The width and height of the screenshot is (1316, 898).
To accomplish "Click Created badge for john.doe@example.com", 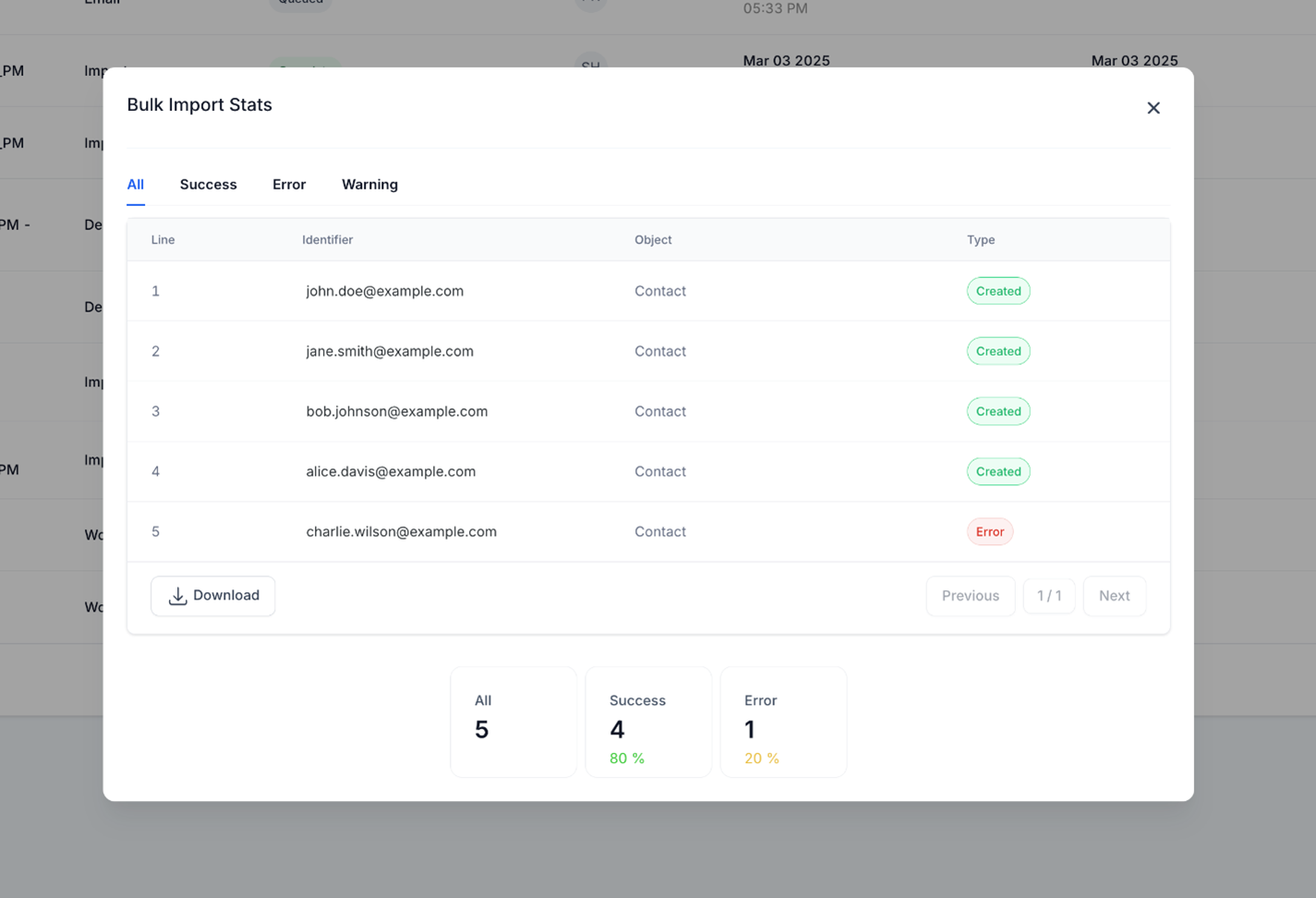I will pos(998,291).
